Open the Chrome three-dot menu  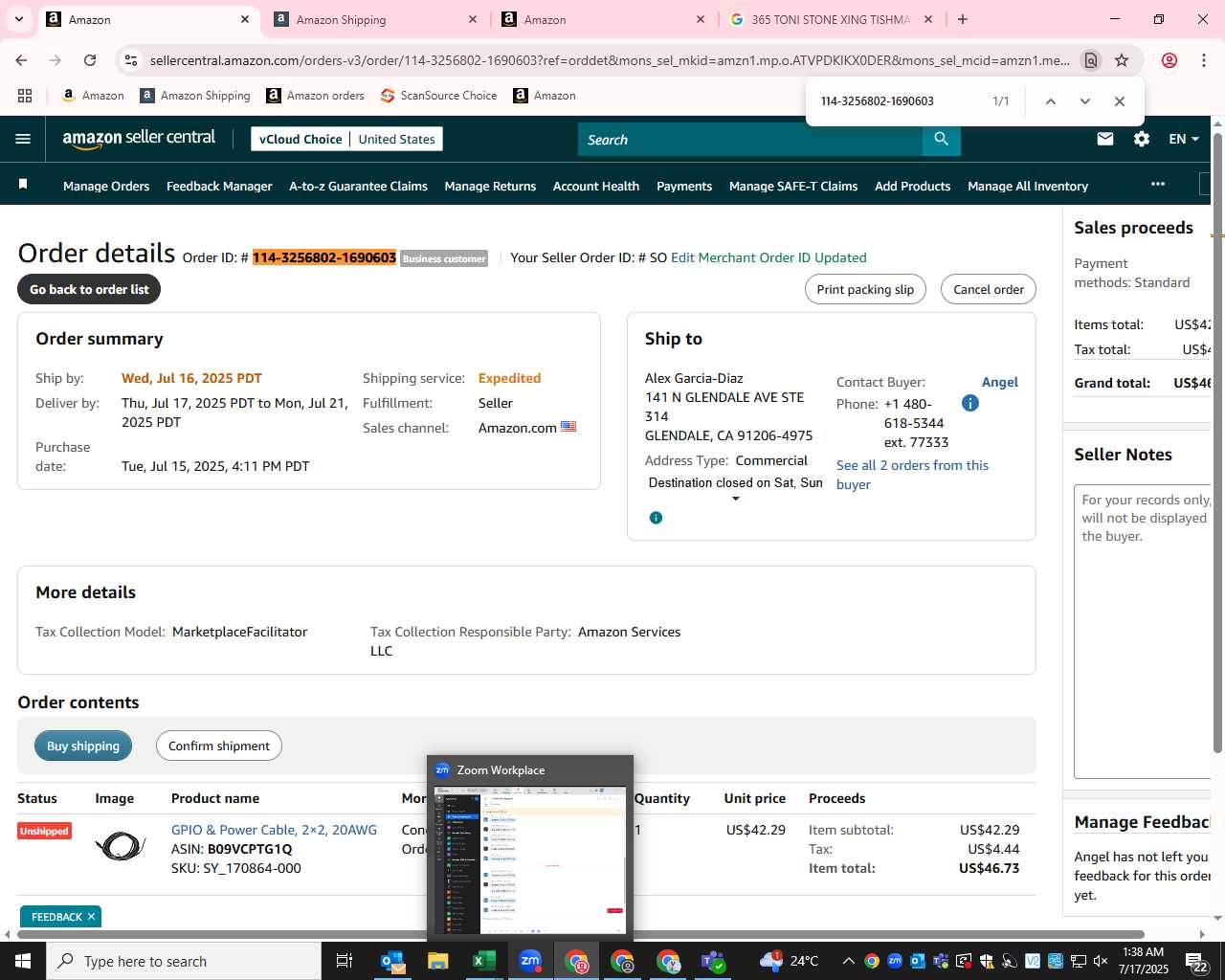pyautogui.click(x=1203, y=60)
